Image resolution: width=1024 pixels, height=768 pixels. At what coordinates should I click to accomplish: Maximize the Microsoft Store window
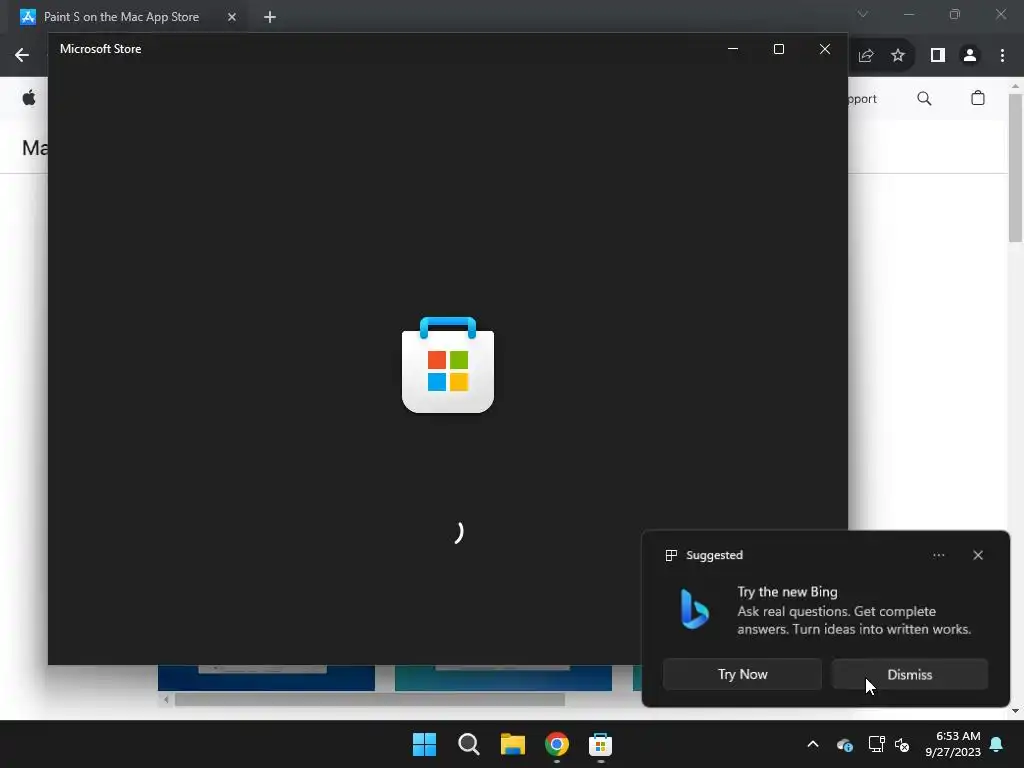click(778, 49)
